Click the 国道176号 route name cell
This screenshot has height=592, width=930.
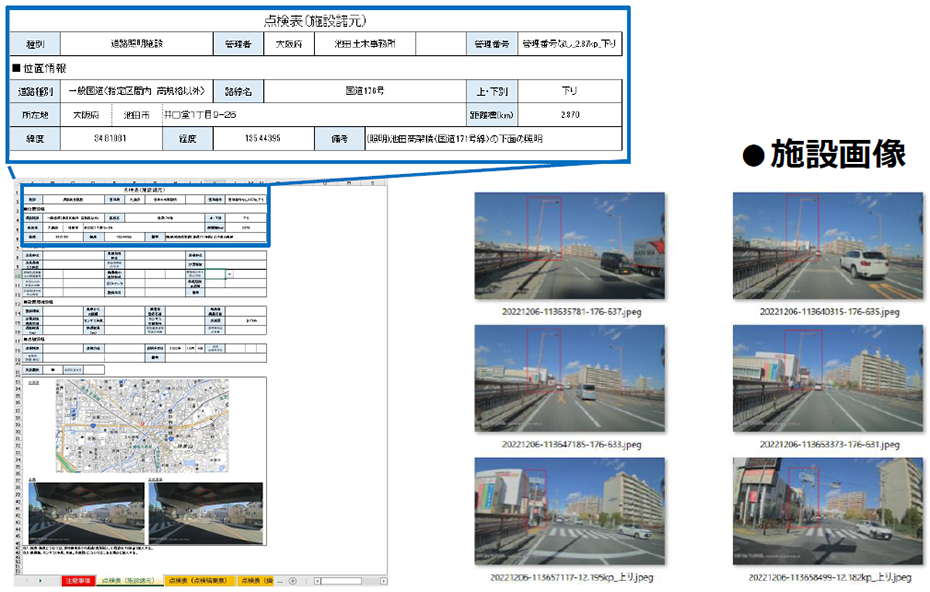368,91
